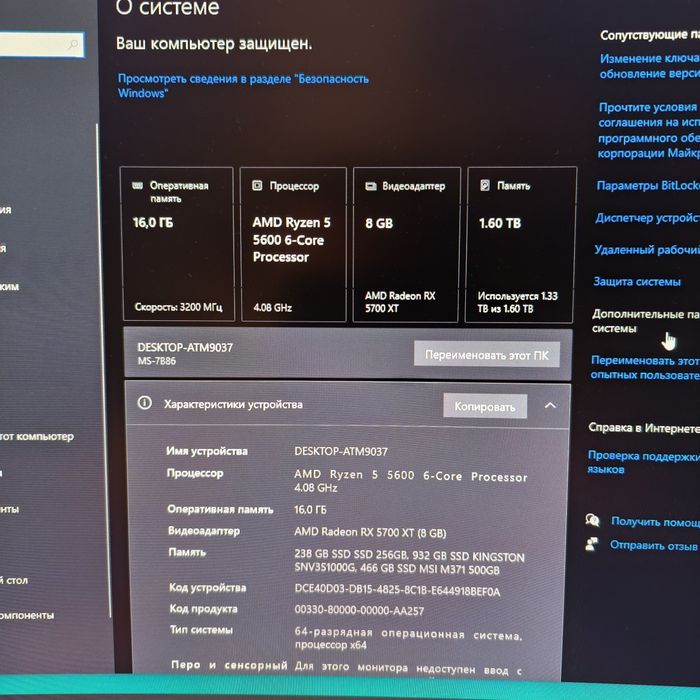Image resolution: width=700 pixels, height=700 pixels.
Task: Select the Оперативная память 16,0 ГБ card
Action: pyautogui.click(x=177, y=244)
